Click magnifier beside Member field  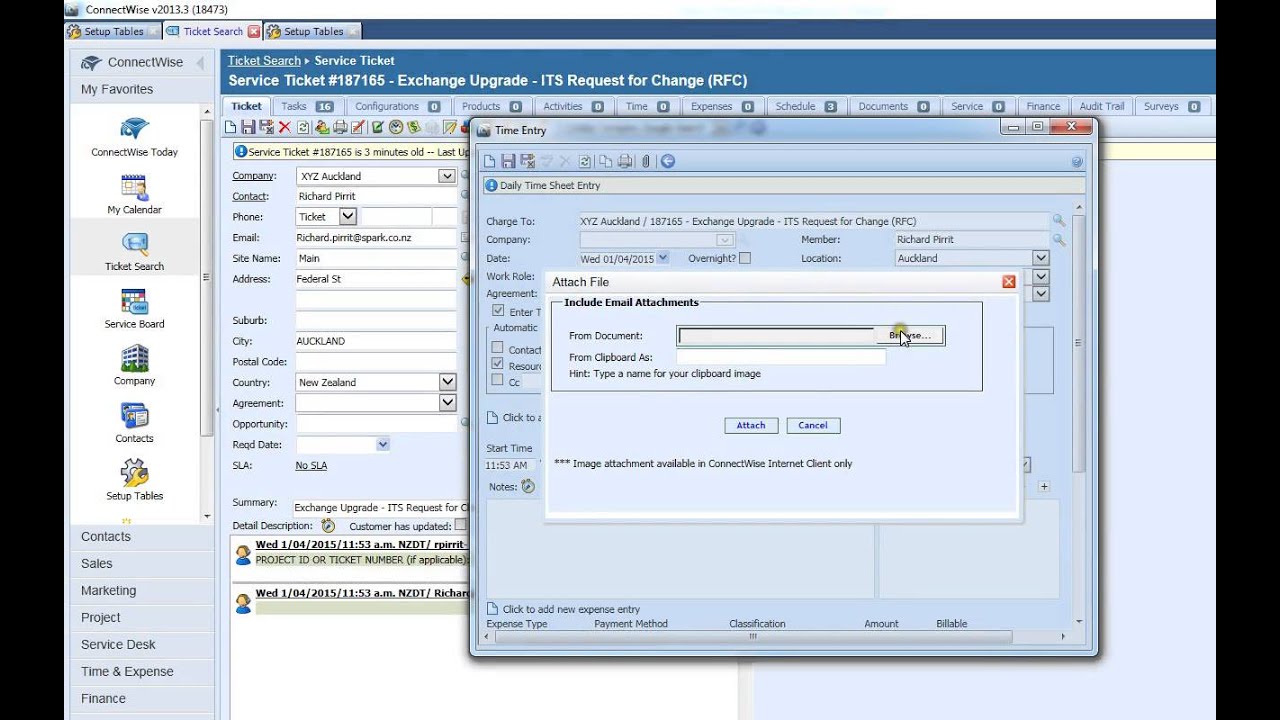(x=1059, y=240)
